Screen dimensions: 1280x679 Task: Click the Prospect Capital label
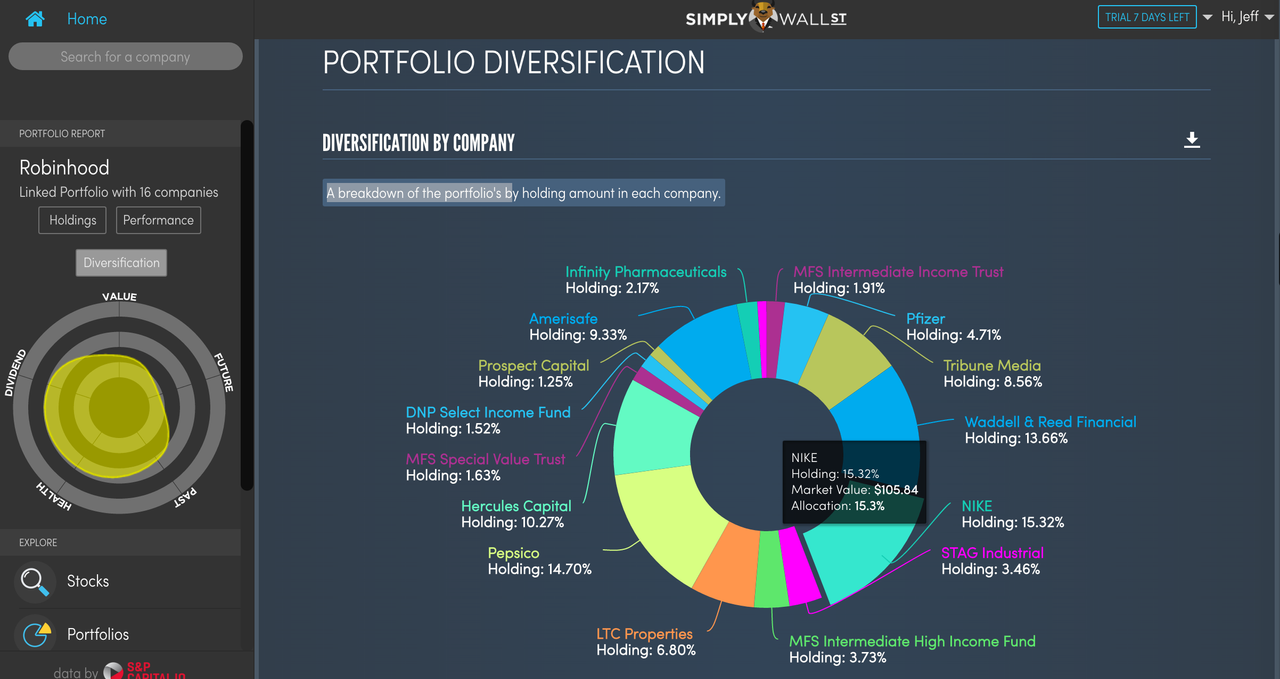point(533,365)
